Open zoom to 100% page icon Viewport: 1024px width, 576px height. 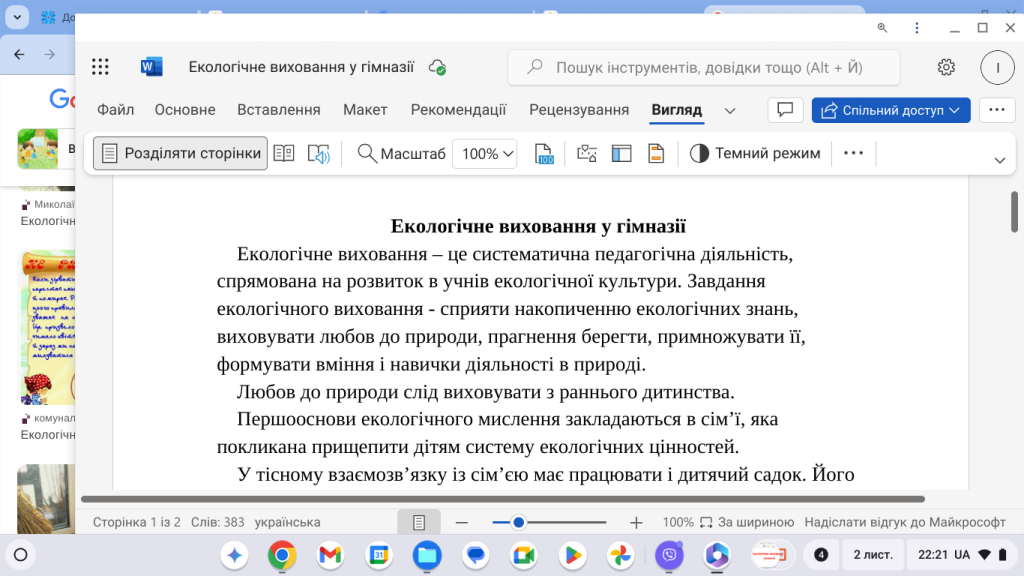(543, 153)
